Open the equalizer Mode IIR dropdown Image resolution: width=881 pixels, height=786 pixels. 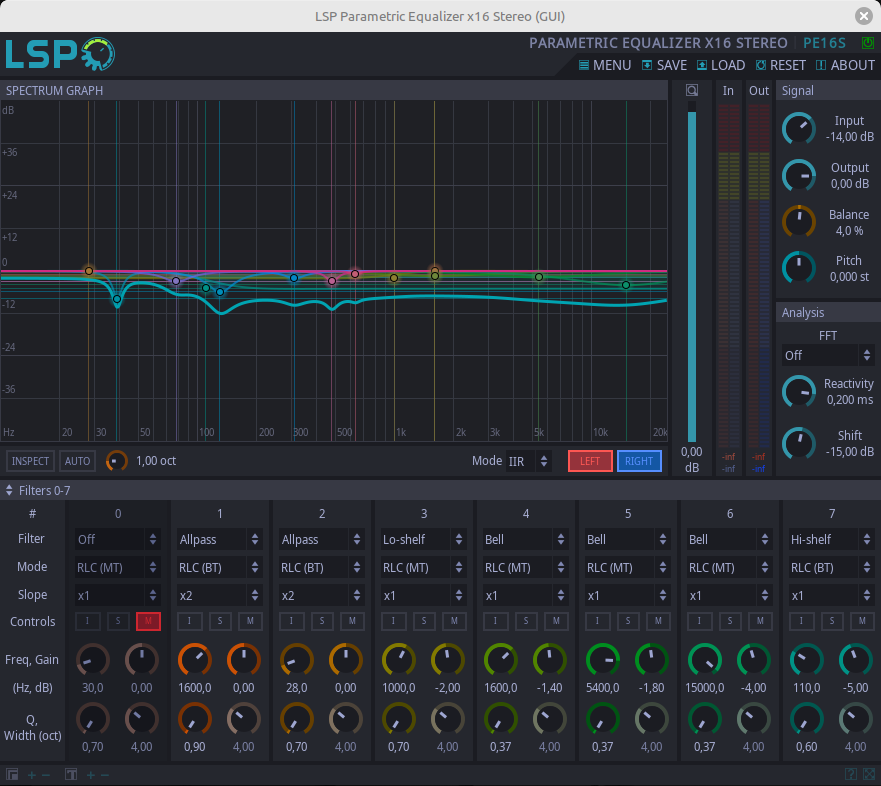528,461
